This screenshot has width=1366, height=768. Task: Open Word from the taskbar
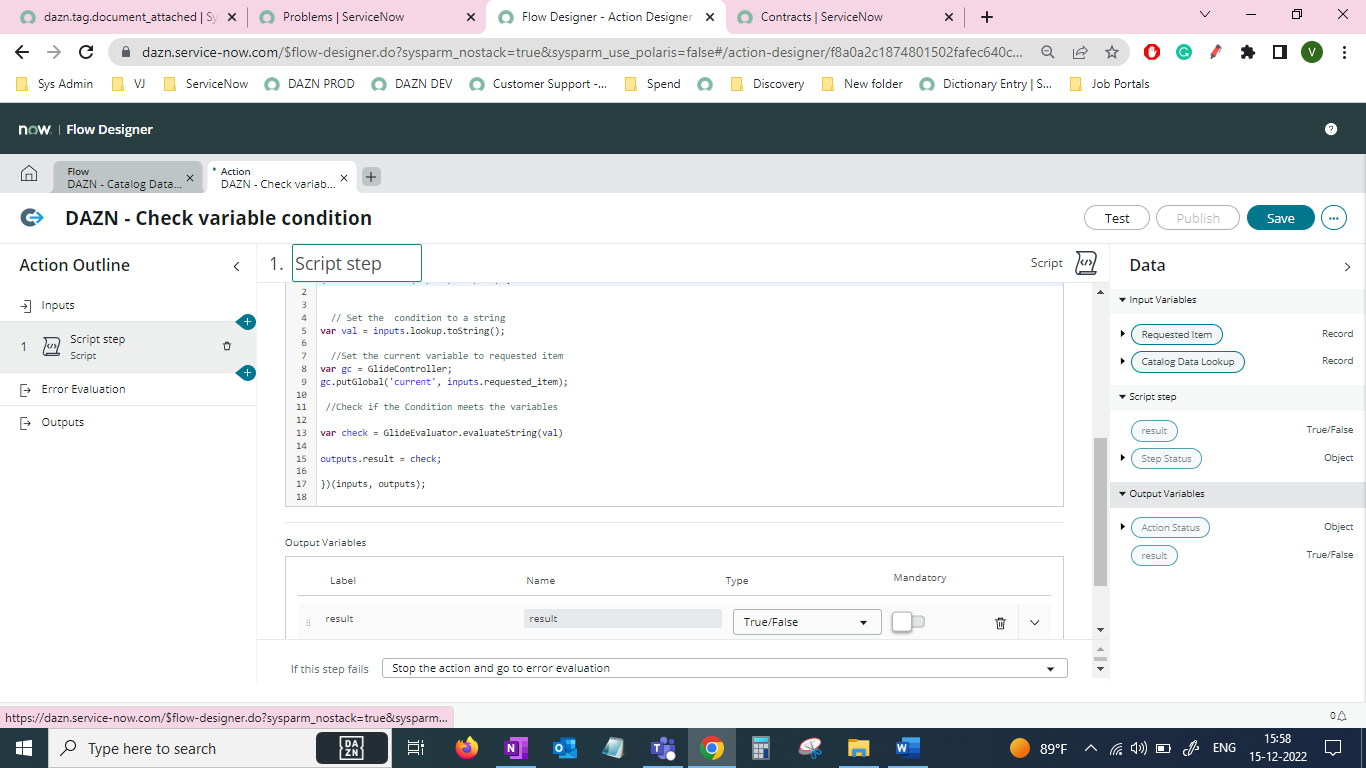(908, 748)
